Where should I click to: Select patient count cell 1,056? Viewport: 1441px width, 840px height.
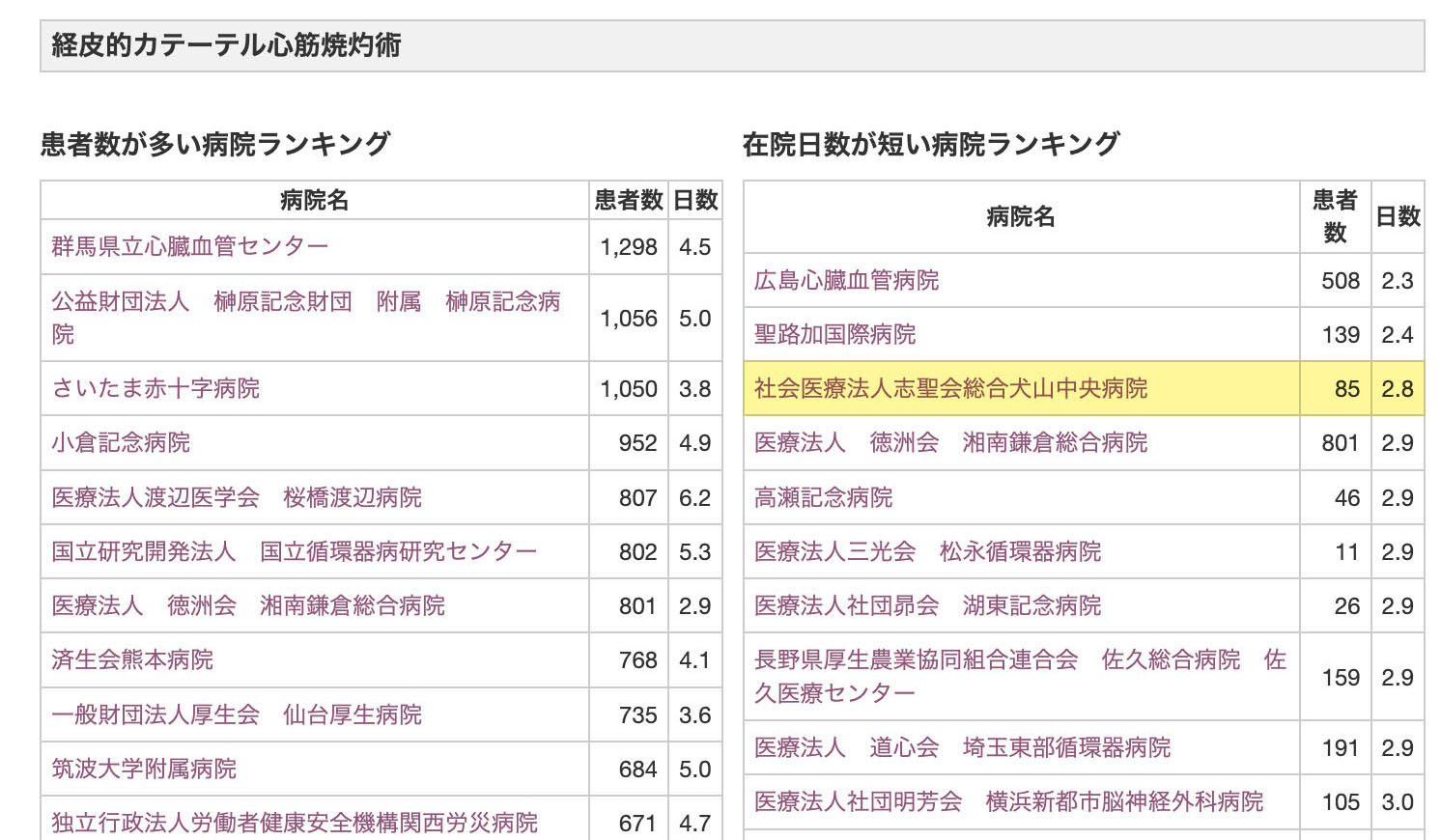(x=629, y=319)
